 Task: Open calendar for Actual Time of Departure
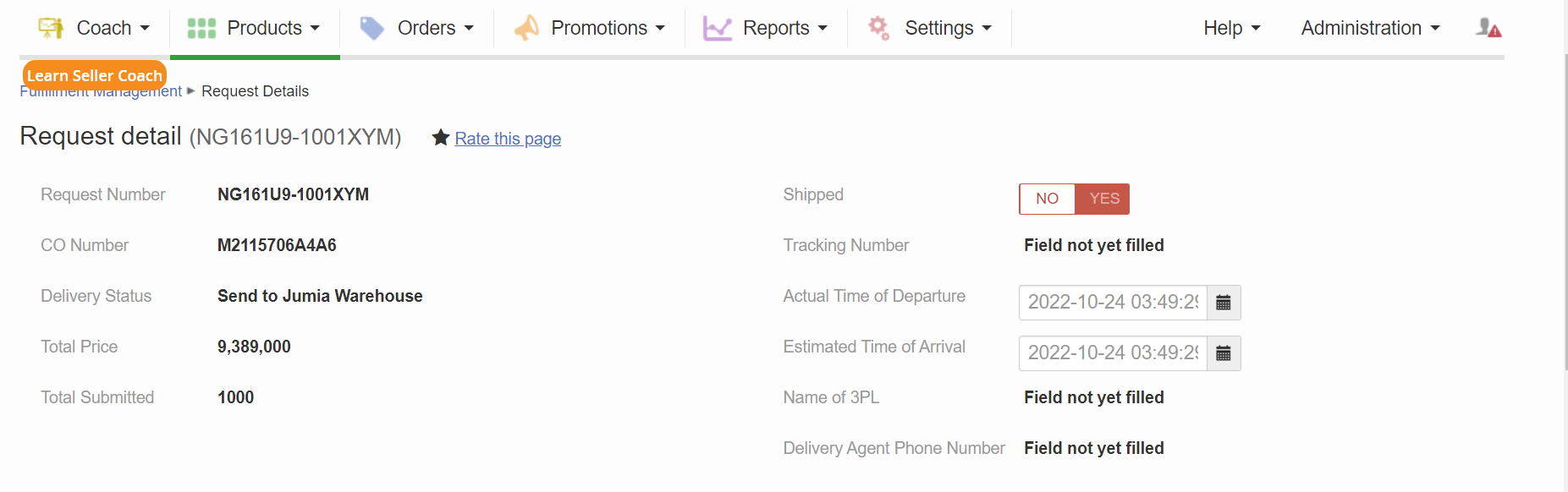click(1224, 303)
